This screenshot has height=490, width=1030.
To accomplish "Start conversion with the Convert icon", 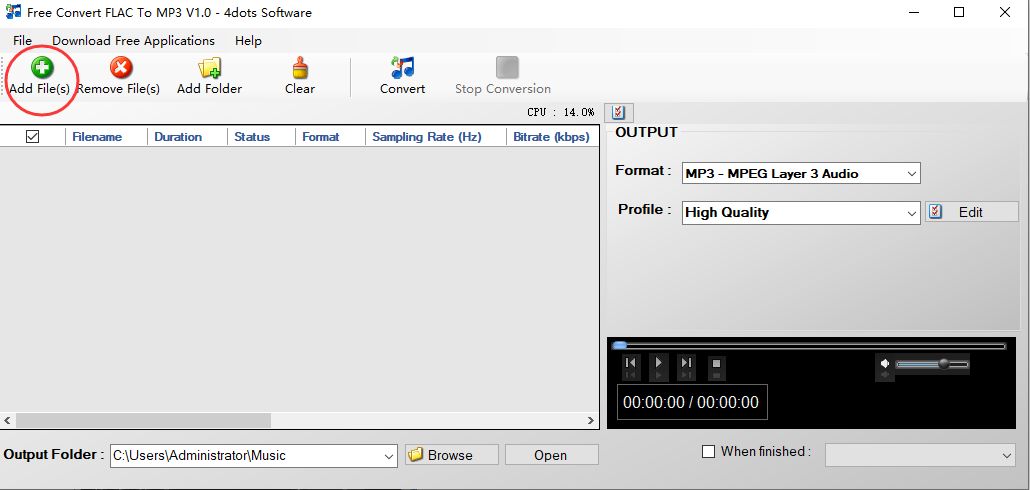I will pyautogui.click(x=403, y=67).
